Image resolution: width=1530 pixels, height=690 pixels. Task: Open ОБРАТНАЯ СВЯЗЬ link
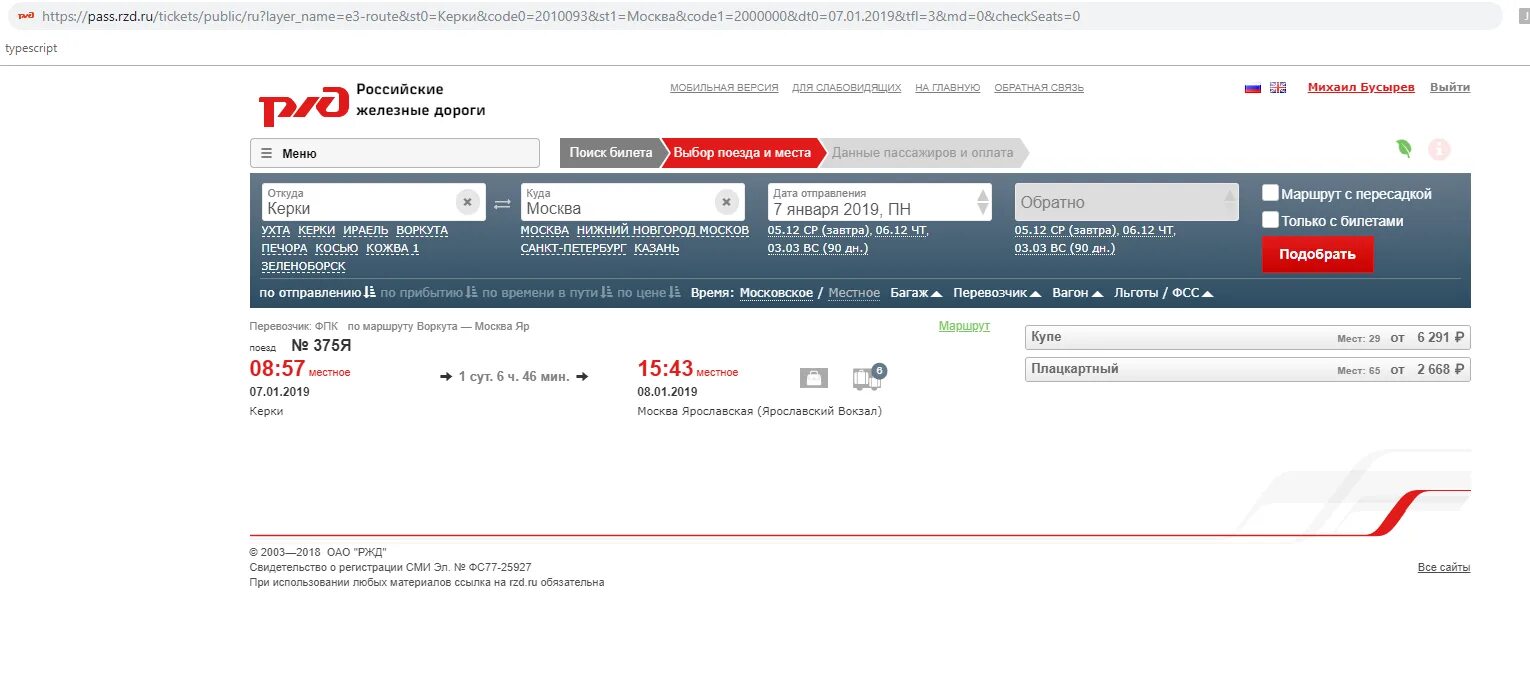1039,88
